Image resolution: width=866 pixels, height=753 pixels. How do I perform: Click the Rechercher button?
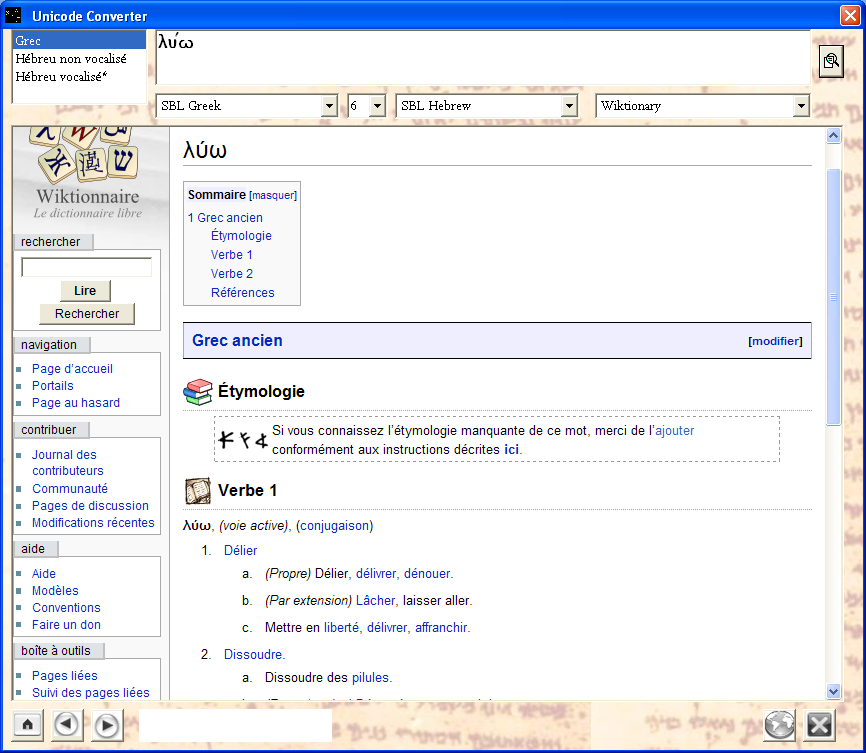point(87,314)
